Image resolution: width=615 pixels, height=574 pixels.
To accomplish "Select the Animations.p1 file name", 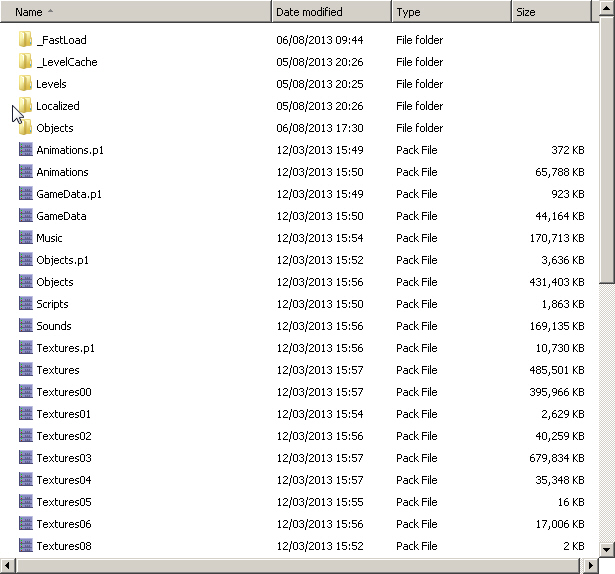I will (70, 150).
